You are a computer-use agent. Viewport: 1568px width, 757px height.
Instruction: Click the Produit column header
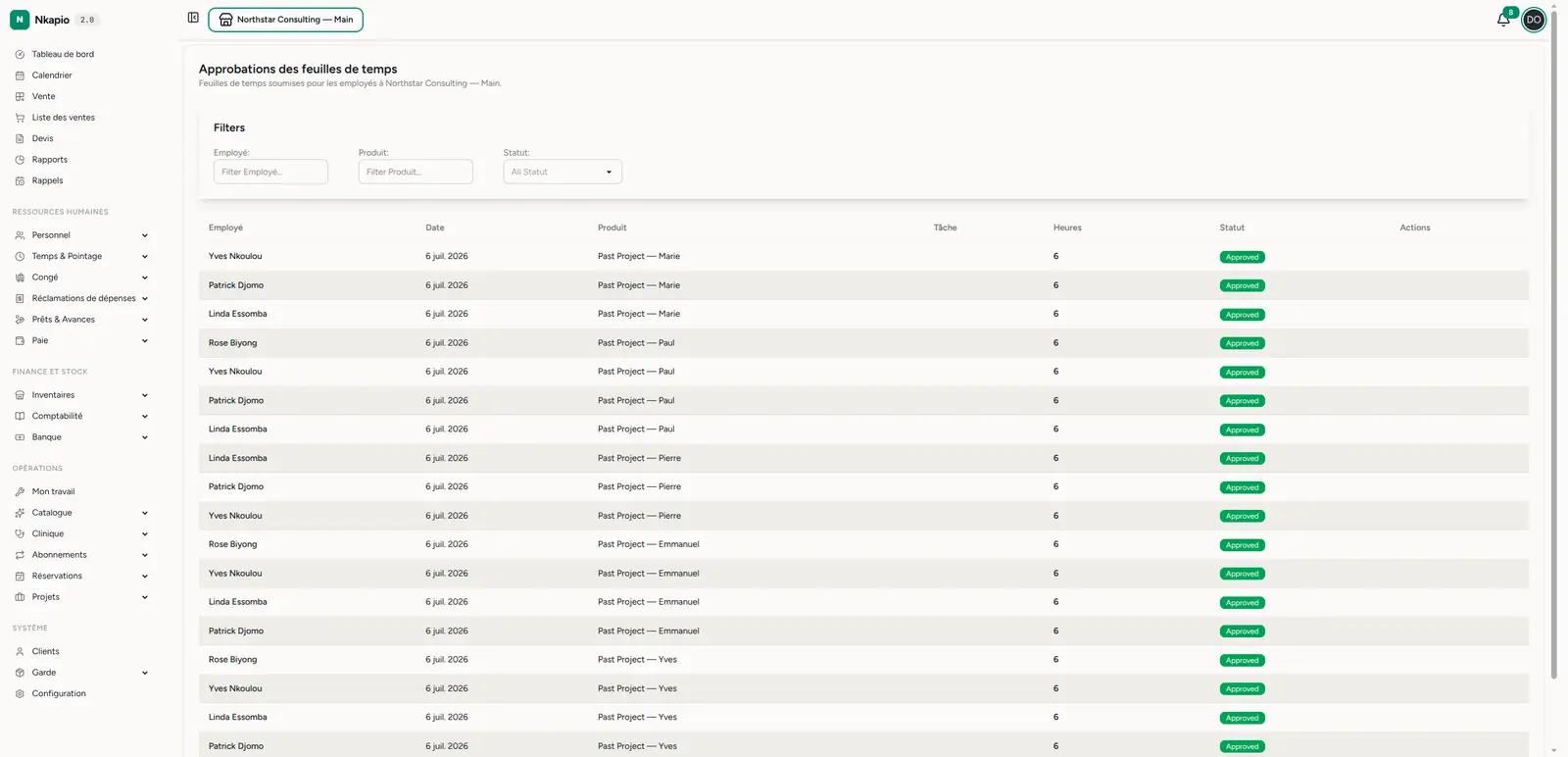point(612,227)
